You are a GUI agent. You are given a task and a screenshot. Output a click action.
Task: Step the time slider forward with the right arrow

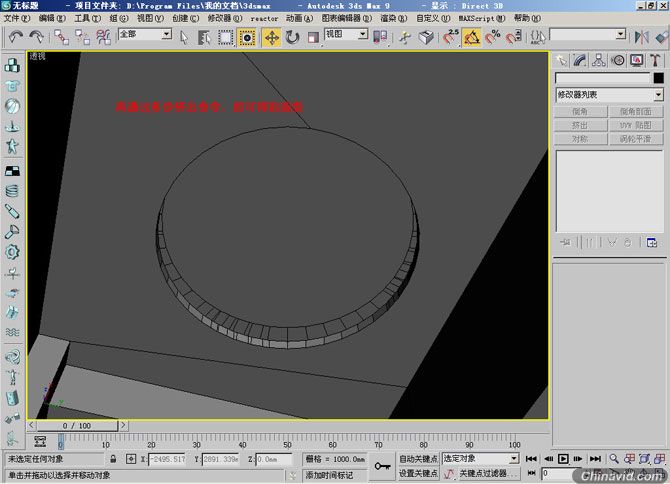pyautogui.click(x=123, y=425)
